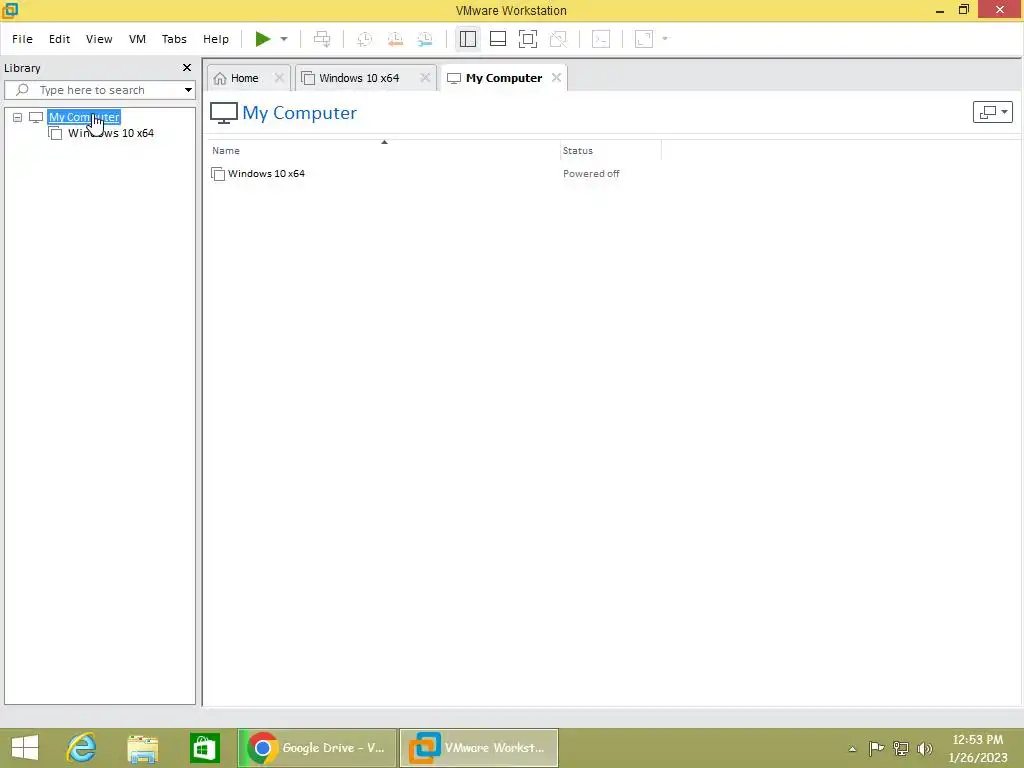Click the volume speaker tray icon
The image size is (1024, 768).
tap(925, 748)
